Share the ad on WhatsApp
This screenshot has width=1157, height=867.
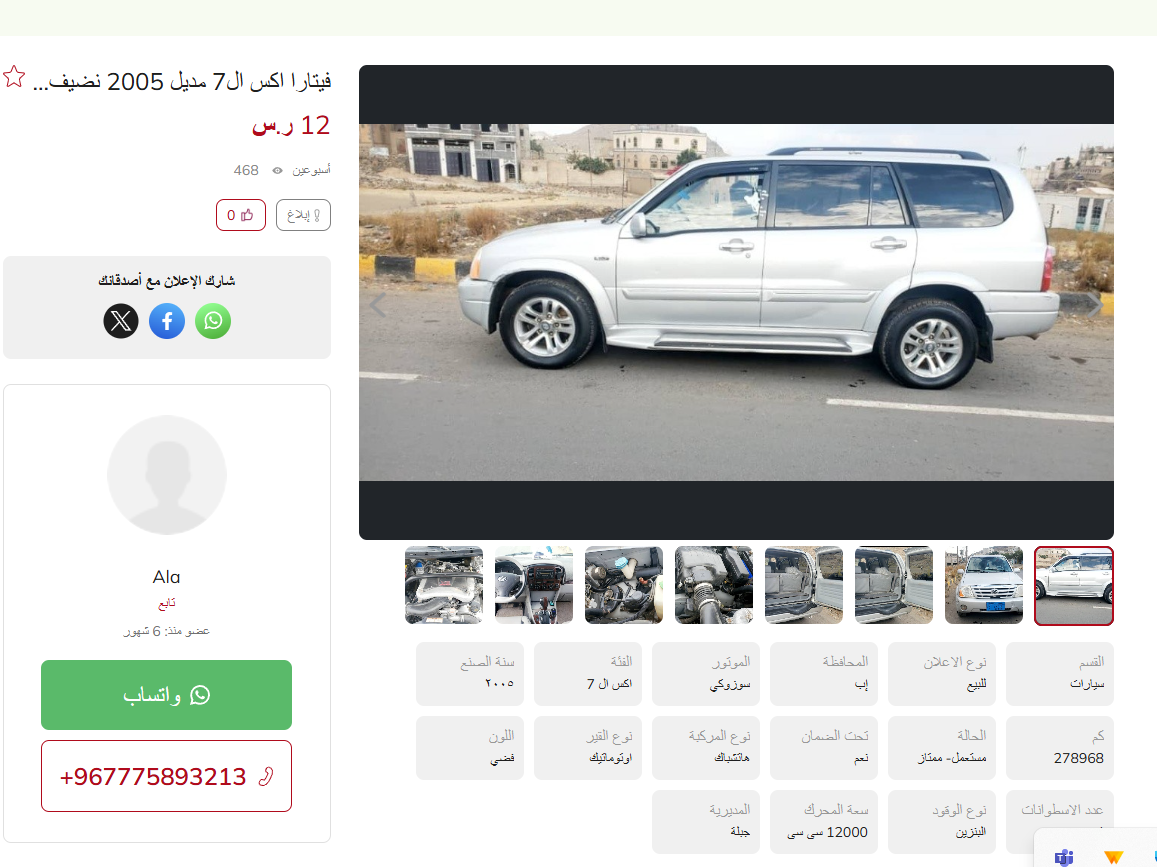tap(213, 321)
